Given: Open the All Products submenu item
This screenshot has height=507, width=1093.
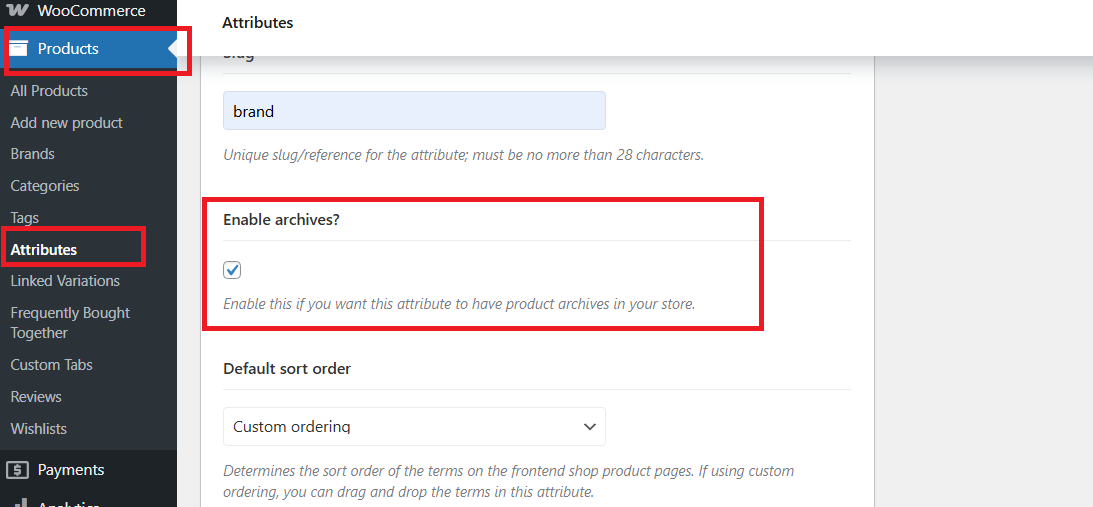Looking at the screenshot, I should tap(49, 91).
